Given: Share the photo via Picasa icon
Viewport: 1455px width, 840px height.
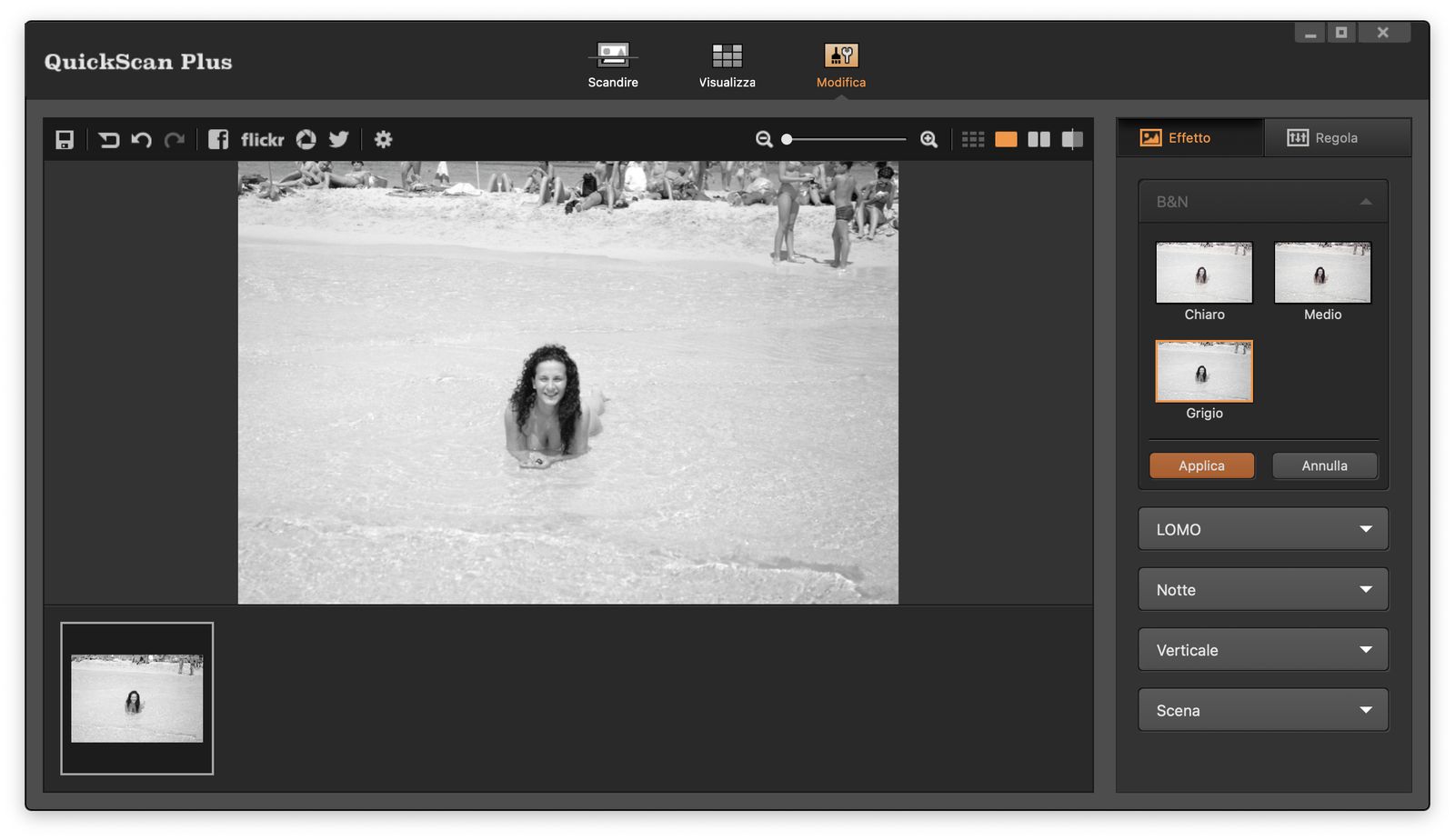Looking at the screenshot, I should click(x=306, y=139).
